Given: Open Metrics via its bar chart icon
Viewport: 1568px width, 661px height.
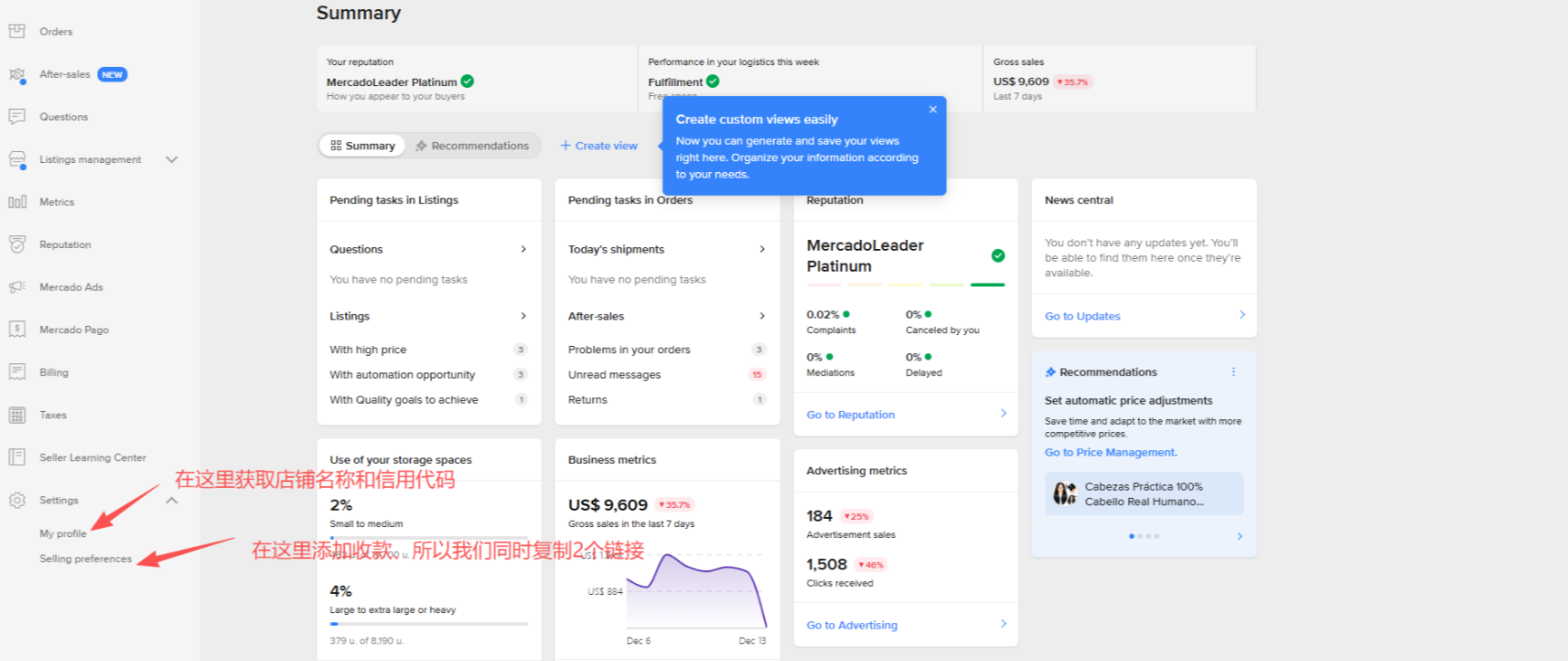Looking at the screenshot, I should pyautogui.click(x=16, y=202).
